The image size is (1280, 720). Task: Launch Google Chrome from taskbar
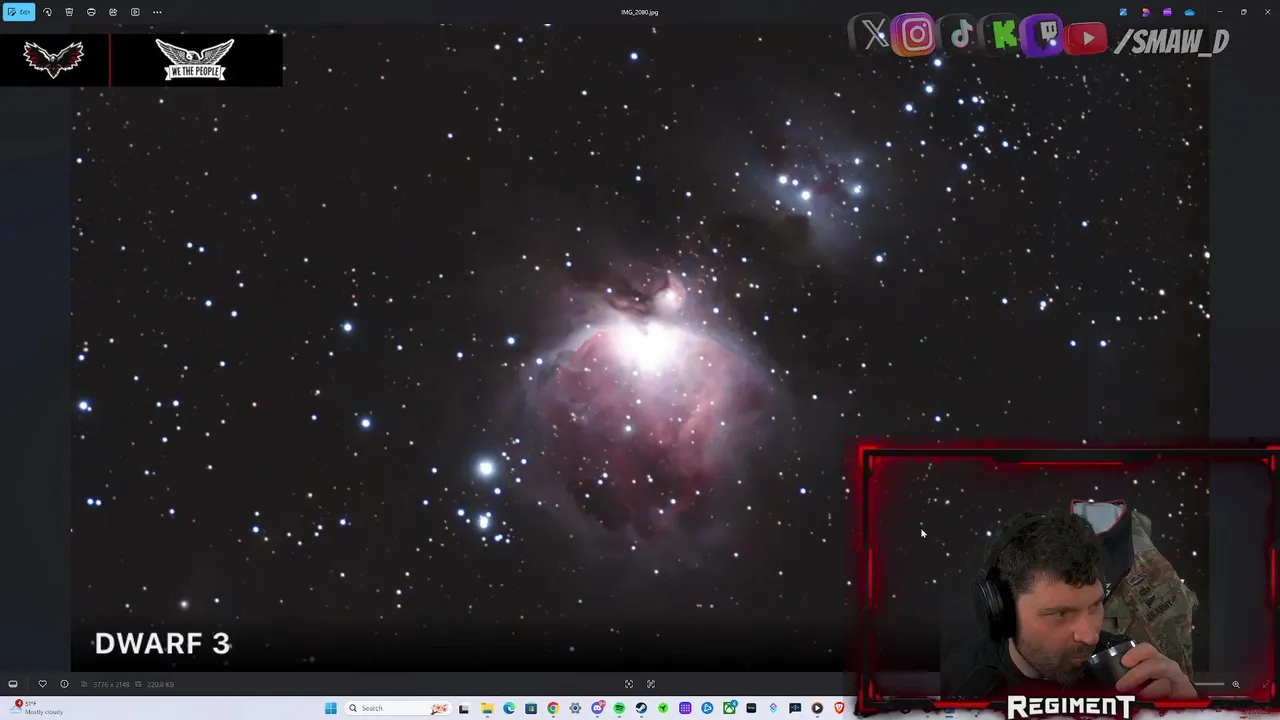point(553,708)
